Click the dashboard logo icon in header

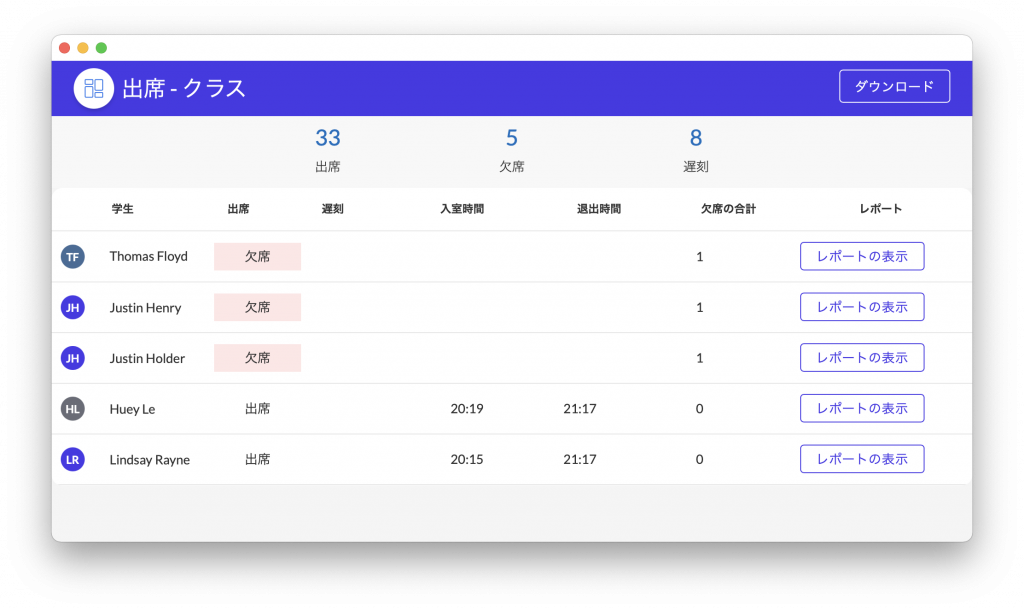(x=93, y=88)
